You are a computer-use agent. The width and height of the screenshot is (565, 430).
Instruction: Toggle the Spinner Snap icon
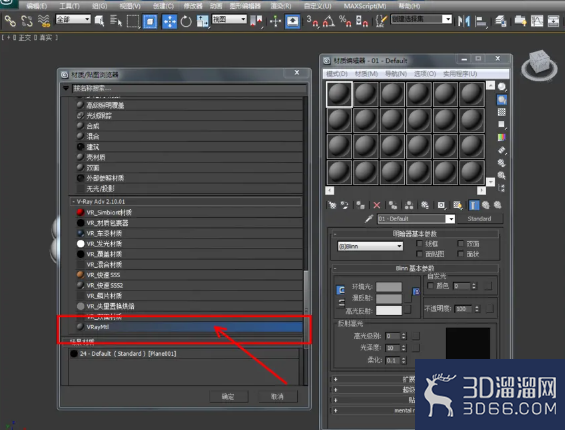(362, 21)
